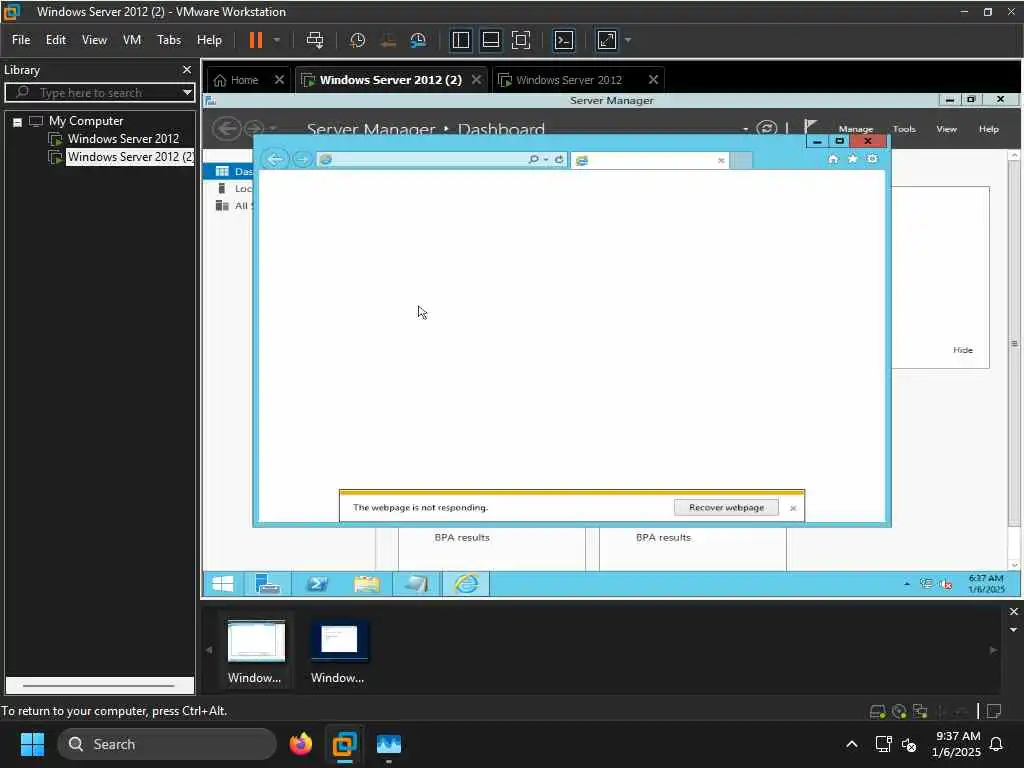Launch PowerShell from guest taskbar

point(317,584)
